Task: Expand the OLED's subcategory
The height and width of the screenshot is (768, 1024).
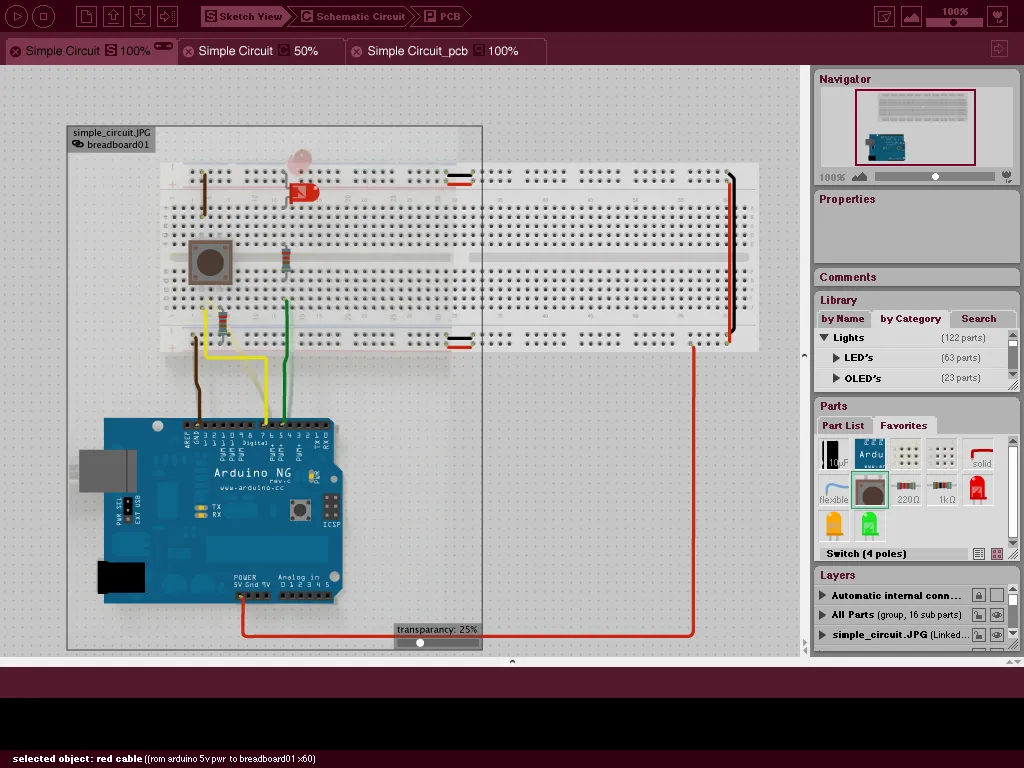Action: click(x=836, y=378)
